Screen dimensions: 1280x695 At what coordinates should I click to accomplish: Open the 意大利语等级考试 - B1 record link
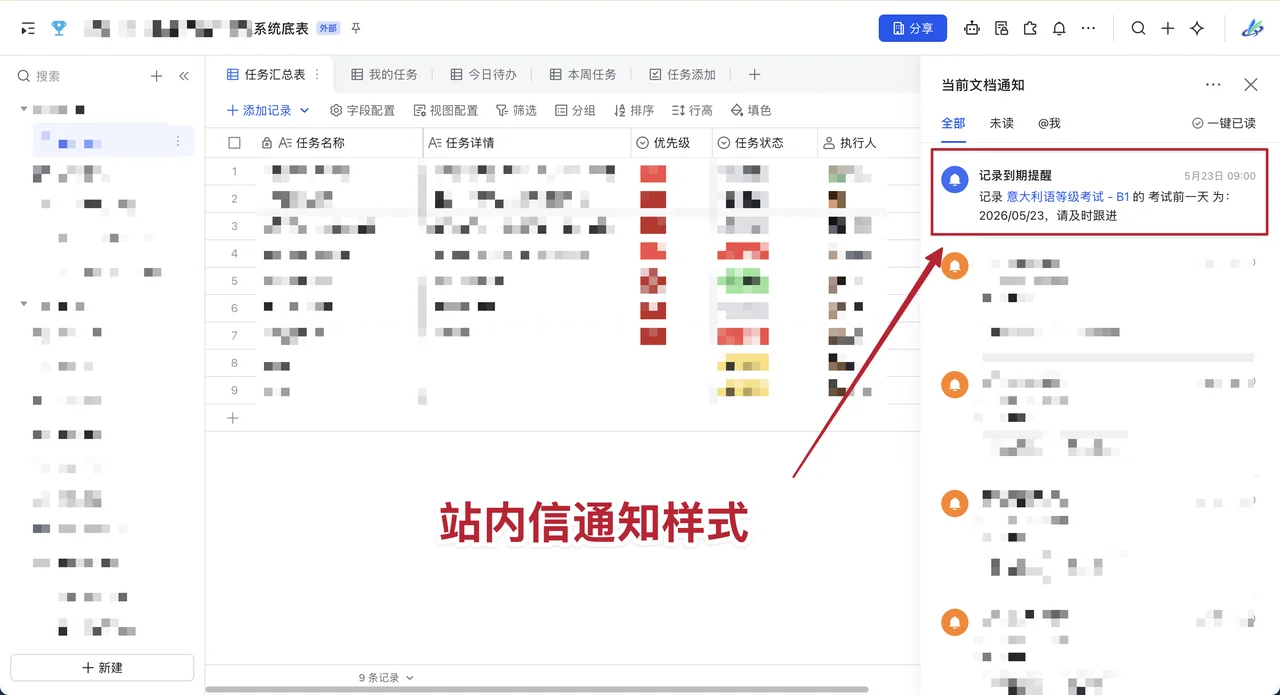[1068, 197]
